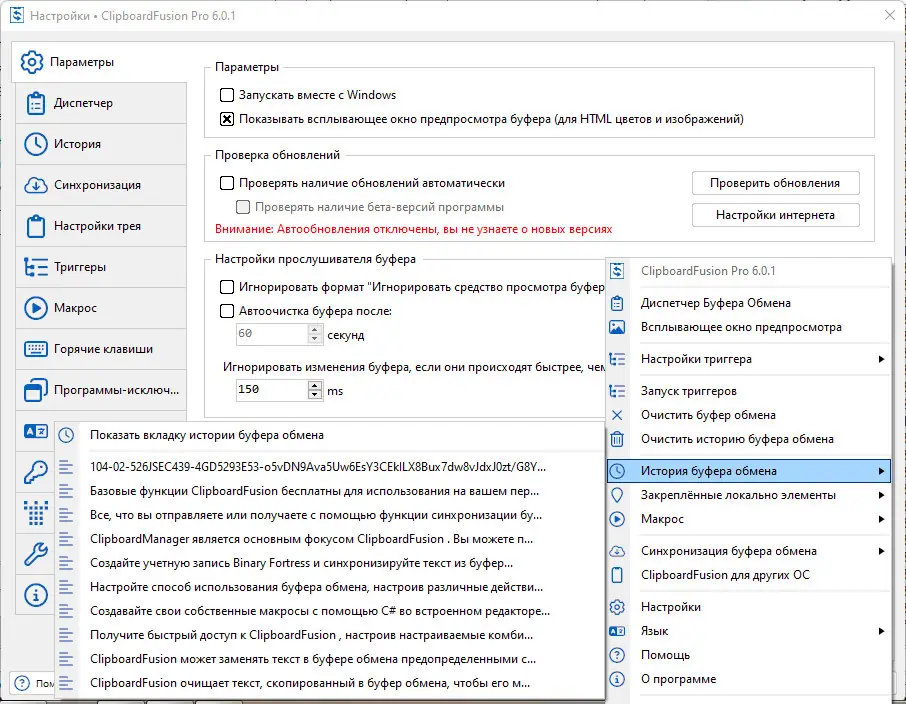
Task: Expand the Настройки триггера submenu arrow
Action: 881,359
